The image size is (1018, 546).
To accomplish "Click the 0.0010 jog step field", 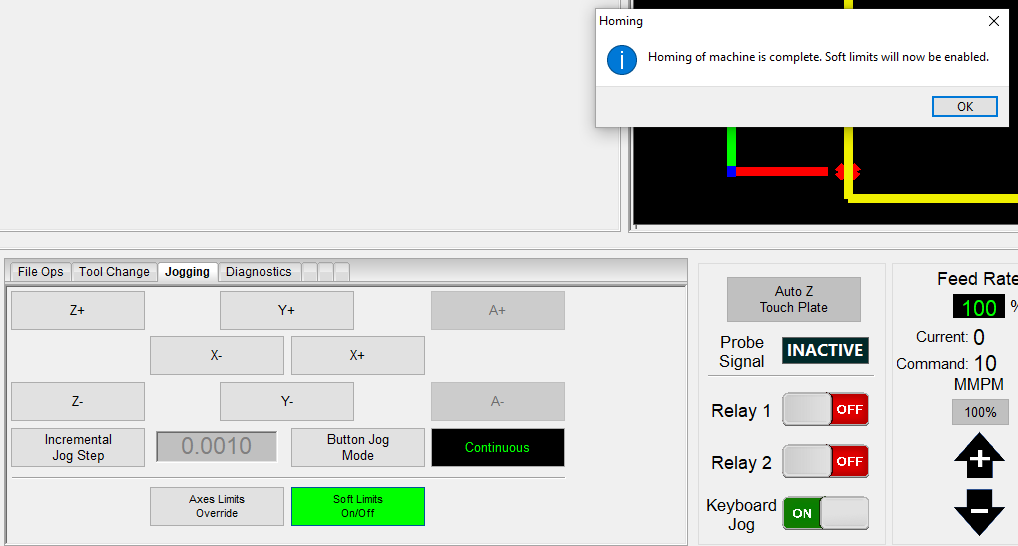I will [x=217, y=447].
